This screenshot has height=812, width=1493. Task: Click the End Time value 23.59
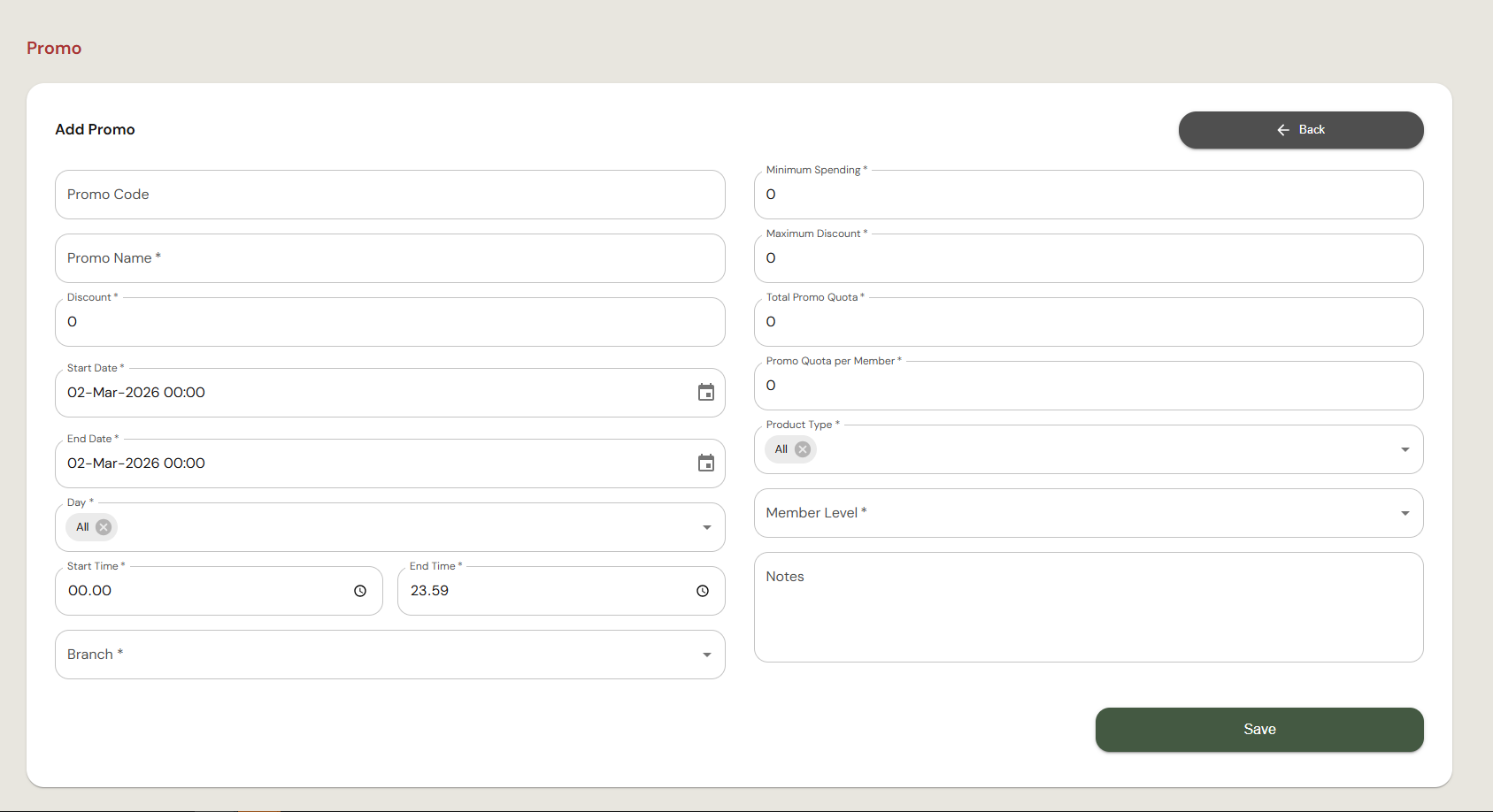[429, 591]
